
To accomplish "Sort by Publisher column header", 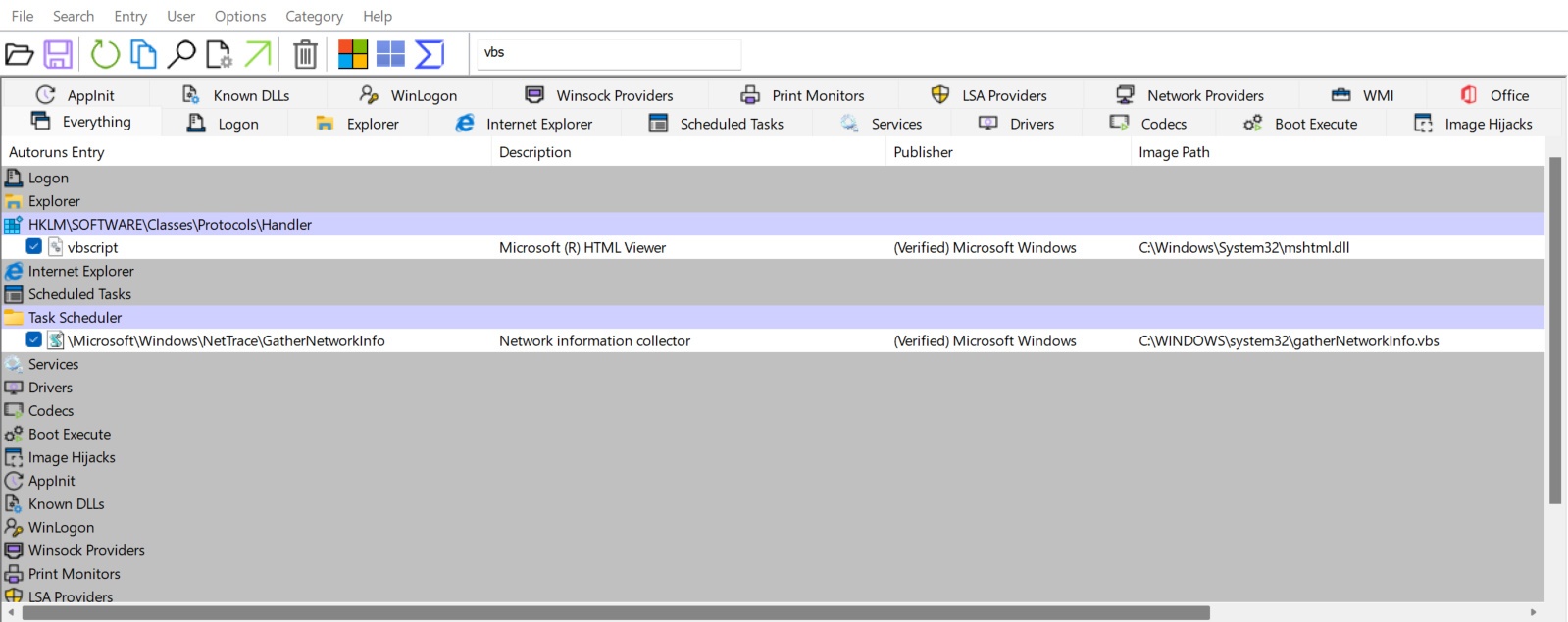I will click(x=1008, y=152).
